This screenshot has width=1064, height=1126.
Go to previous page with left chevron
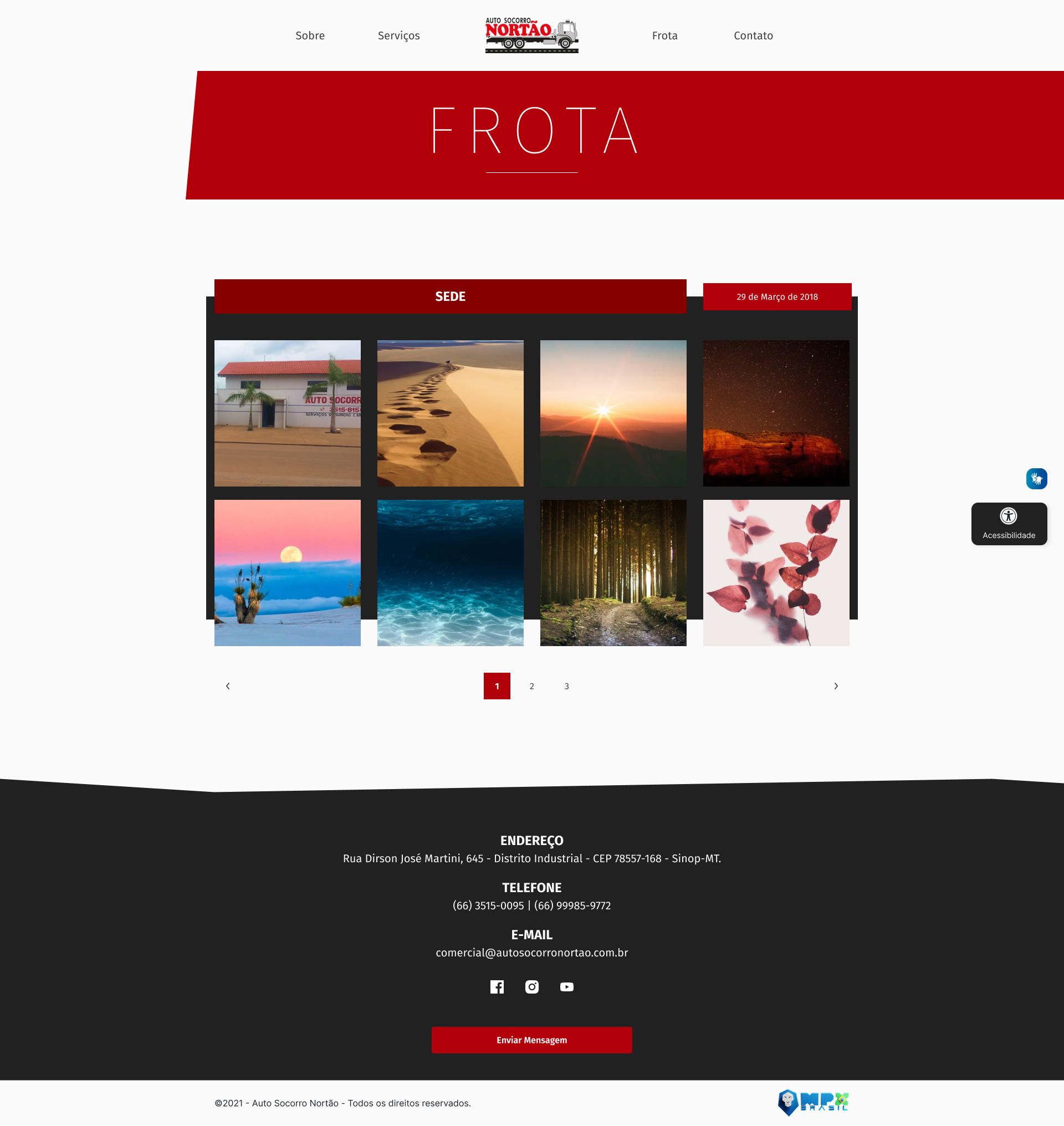click(227, 685)
